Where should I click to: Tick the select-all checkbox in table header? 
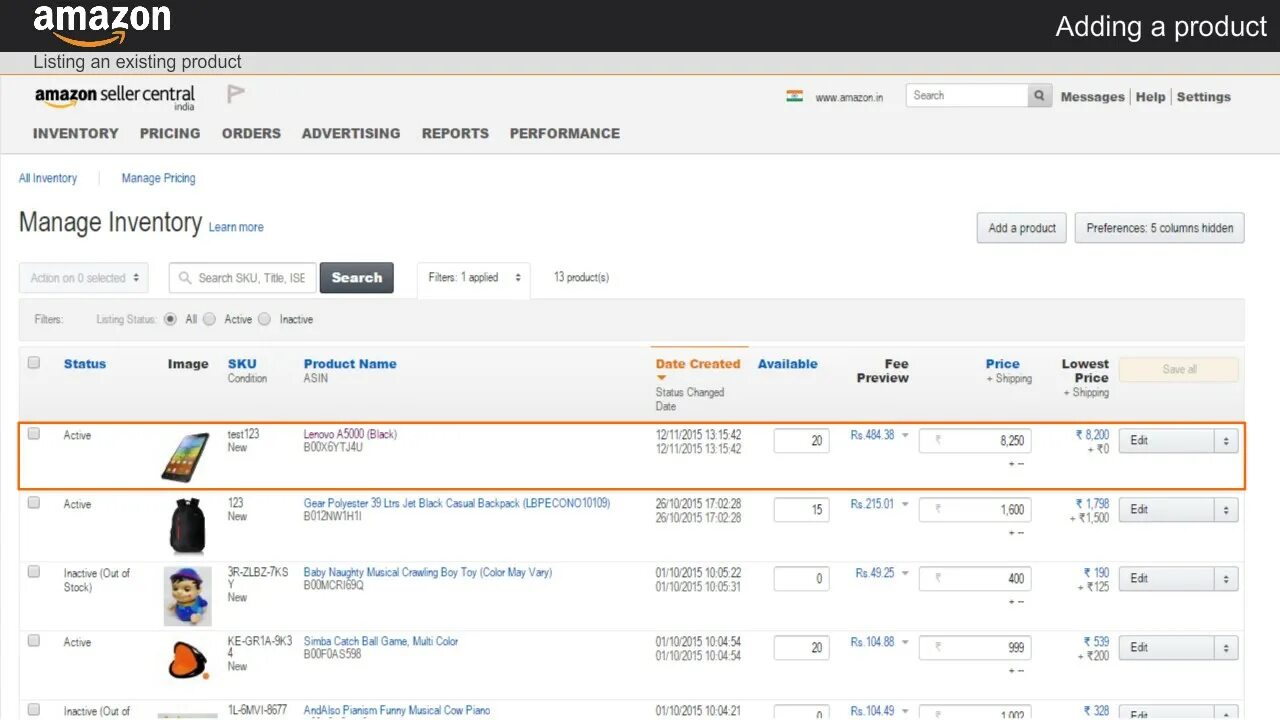pyautogui.click(x=34, y=363)
